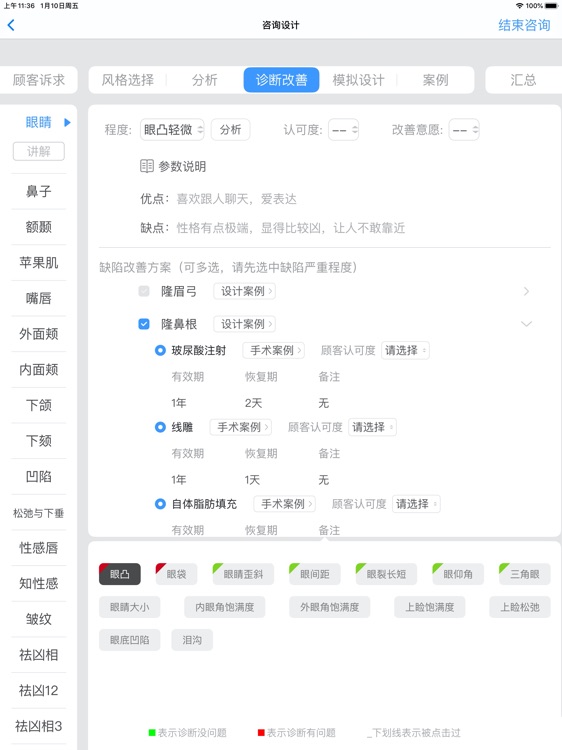Tap 结束咨询 to end consultation
The image size is (562, 750).
tap(524, 25)
